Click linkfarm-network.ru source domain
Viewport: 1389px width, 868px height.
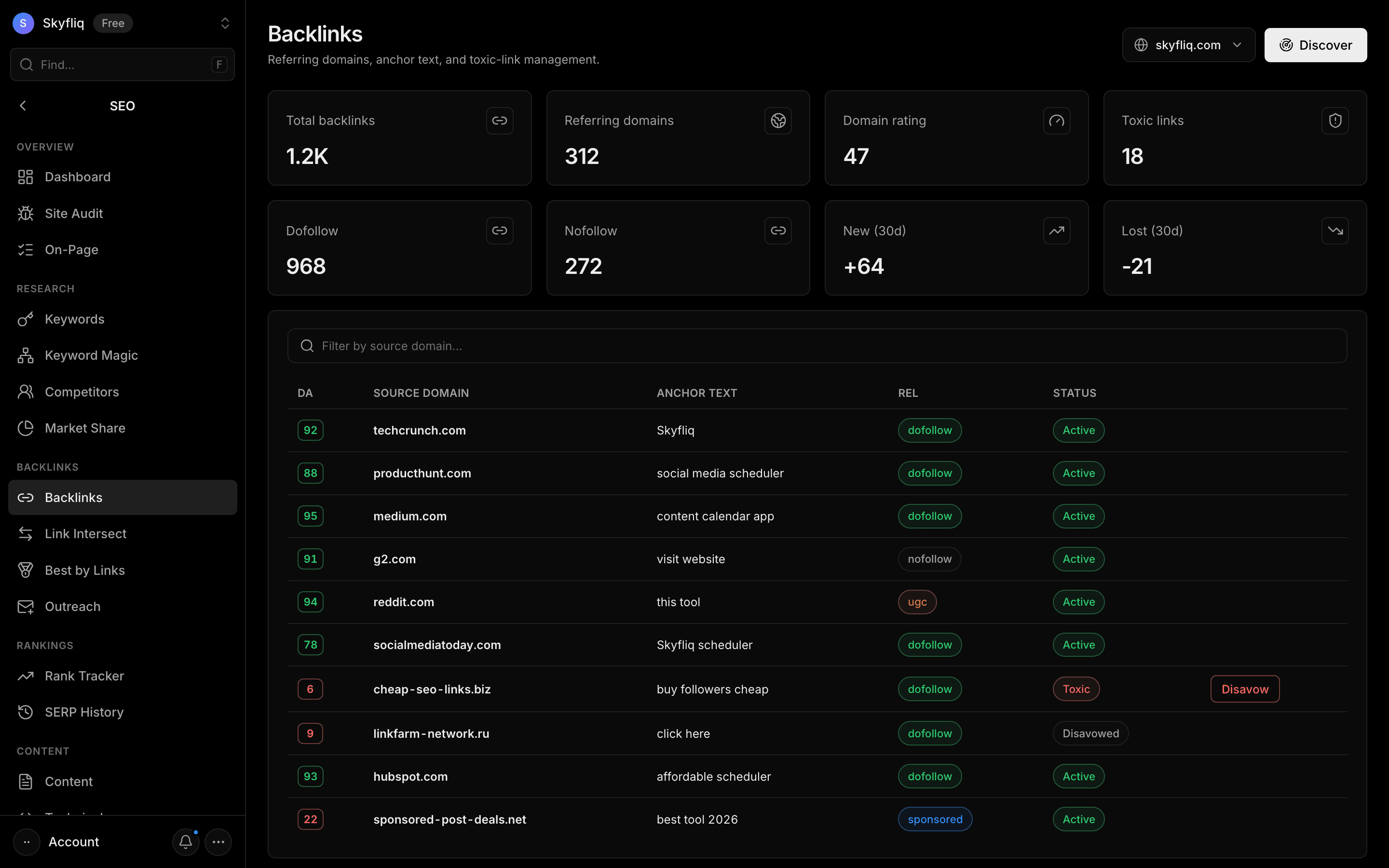click(x=431, y=733)
